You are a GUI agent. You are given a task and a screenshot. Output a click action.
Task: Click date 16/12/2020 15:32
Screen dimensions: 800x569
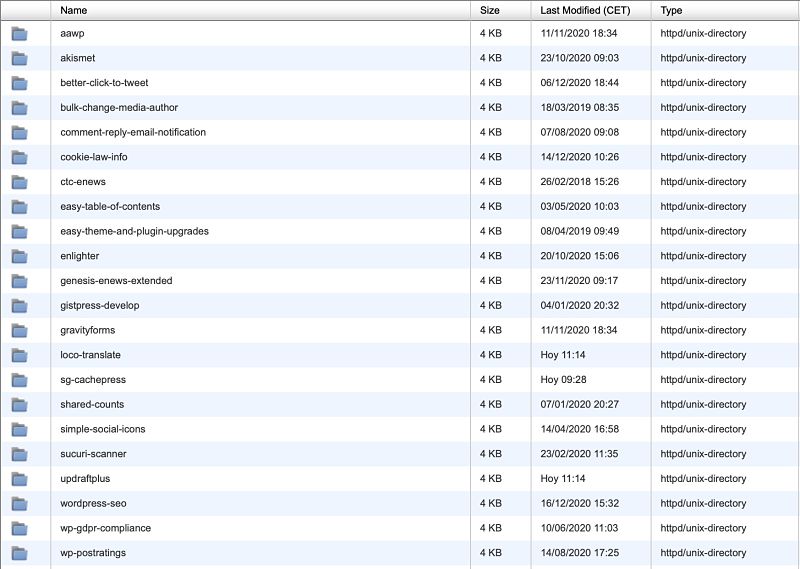[x=580, y=504]
